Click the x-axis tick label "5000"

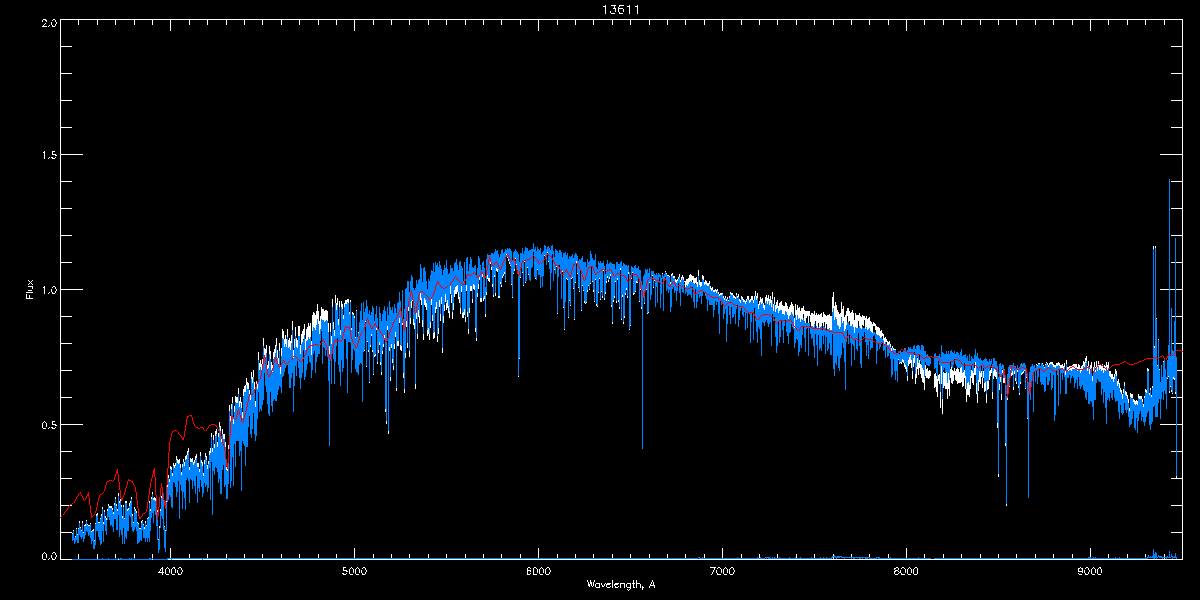(x=354, y=571)
